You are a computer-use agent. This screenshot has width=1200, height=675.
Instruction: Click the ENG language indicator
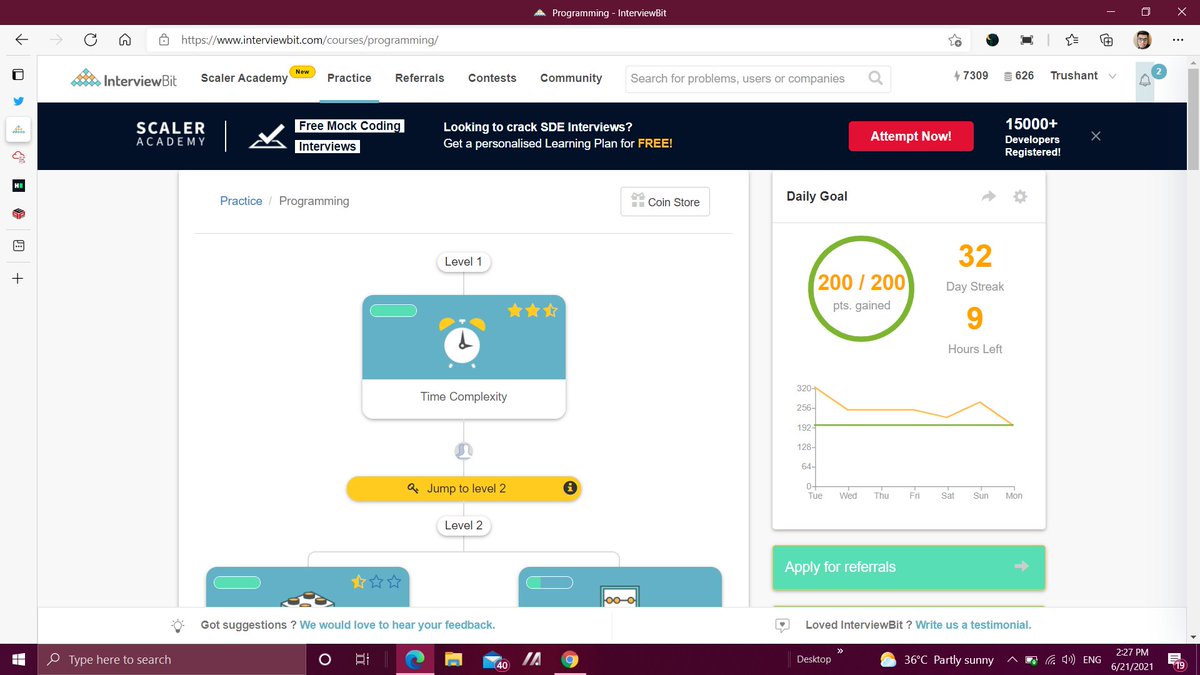point(1093,660)
